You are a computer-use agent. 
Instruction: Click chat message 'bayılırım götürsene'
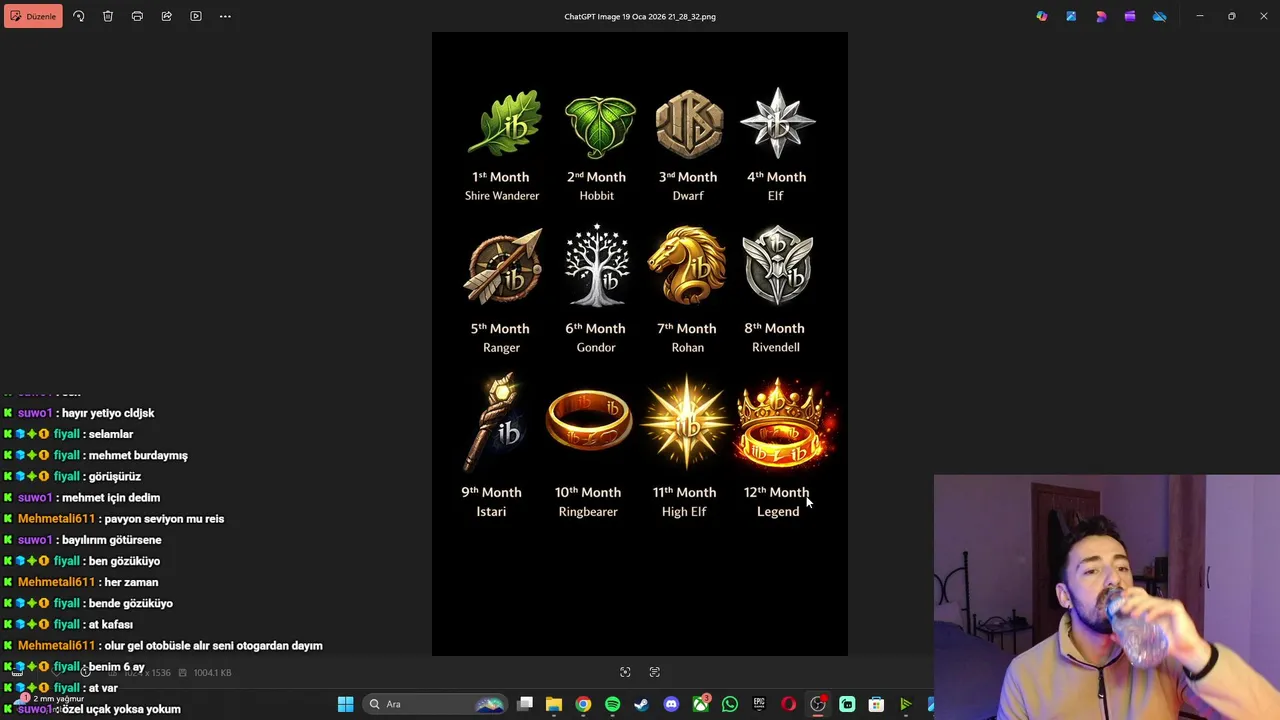pyautogui.click(x=112, y=540)
